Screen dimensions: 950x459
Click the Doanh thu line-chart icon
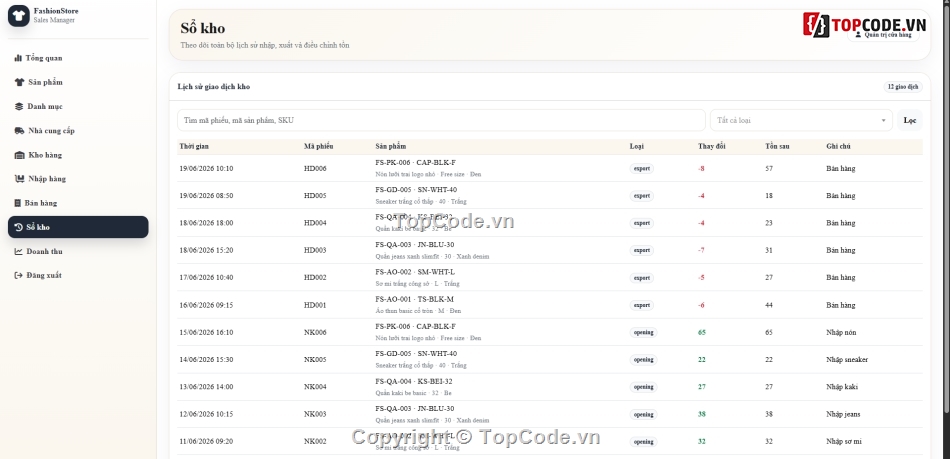(x=18, y=251)
